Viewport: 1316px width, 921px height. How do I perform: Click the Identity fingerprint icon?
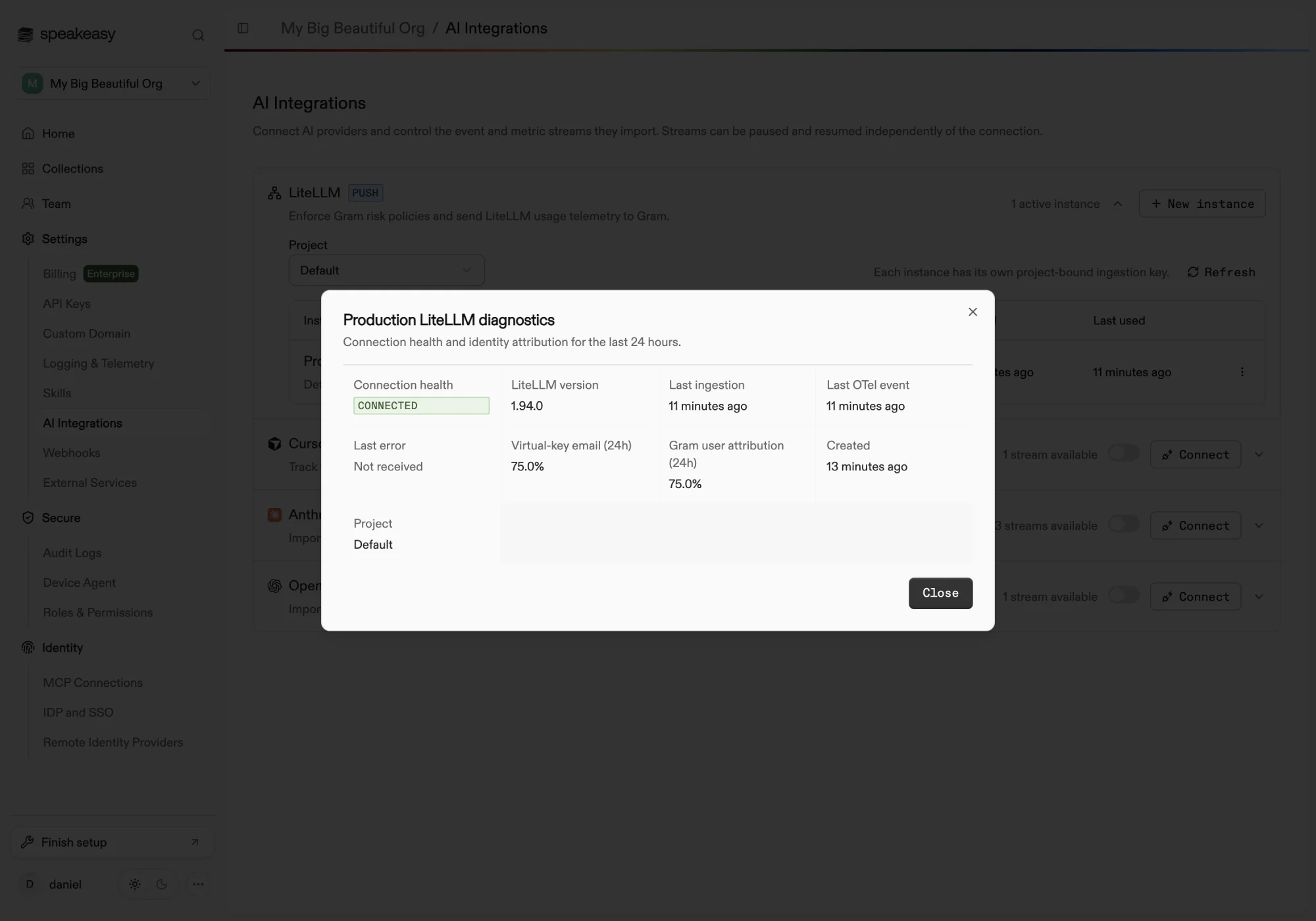click(x=28, y=647)
